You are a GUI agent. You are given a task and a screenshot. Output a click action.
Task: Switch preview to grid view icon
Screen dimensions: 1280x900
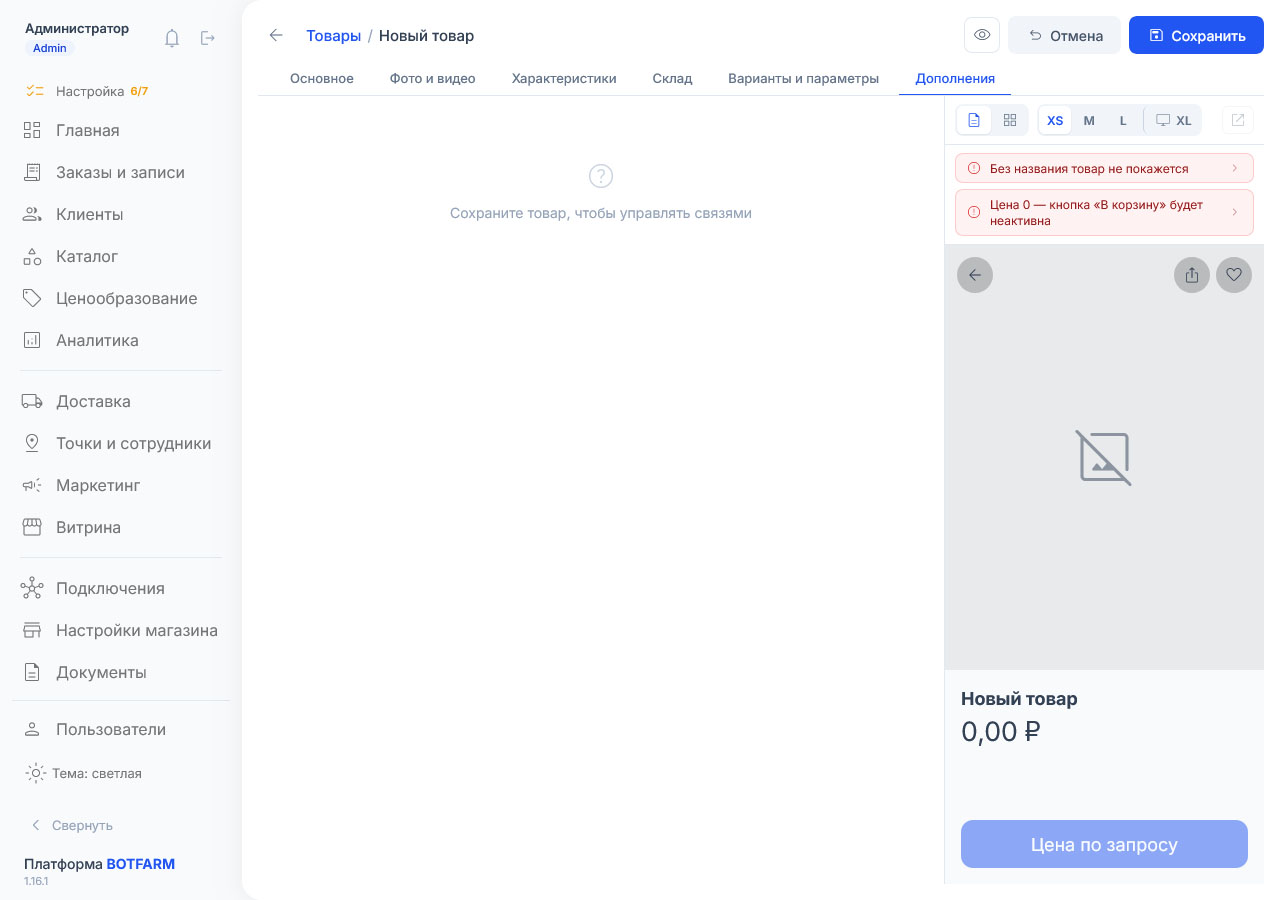point(1010,120)
